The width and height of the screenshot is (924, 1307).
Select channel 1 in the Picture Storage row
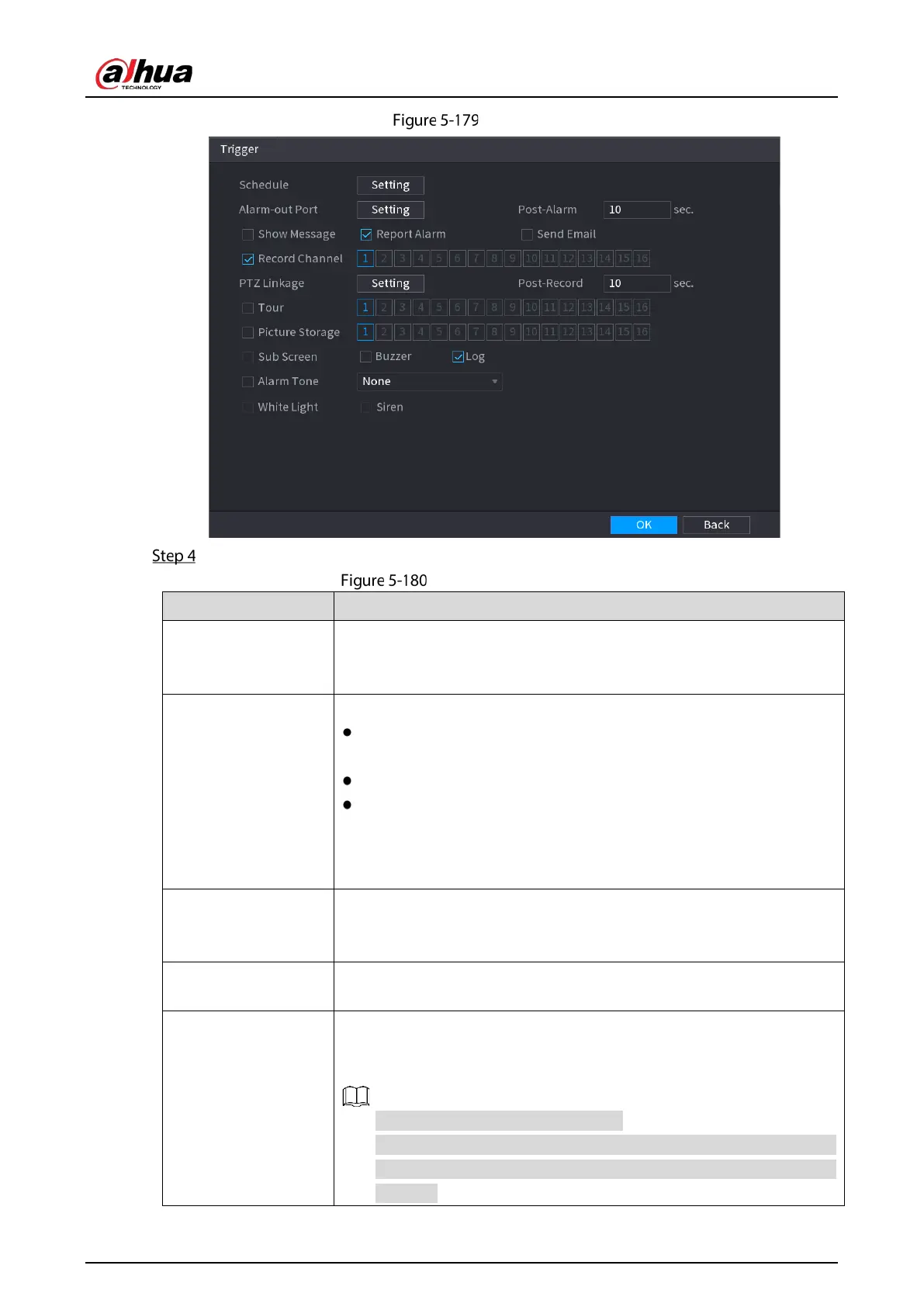pyautogui.click(x=365, y=332)
